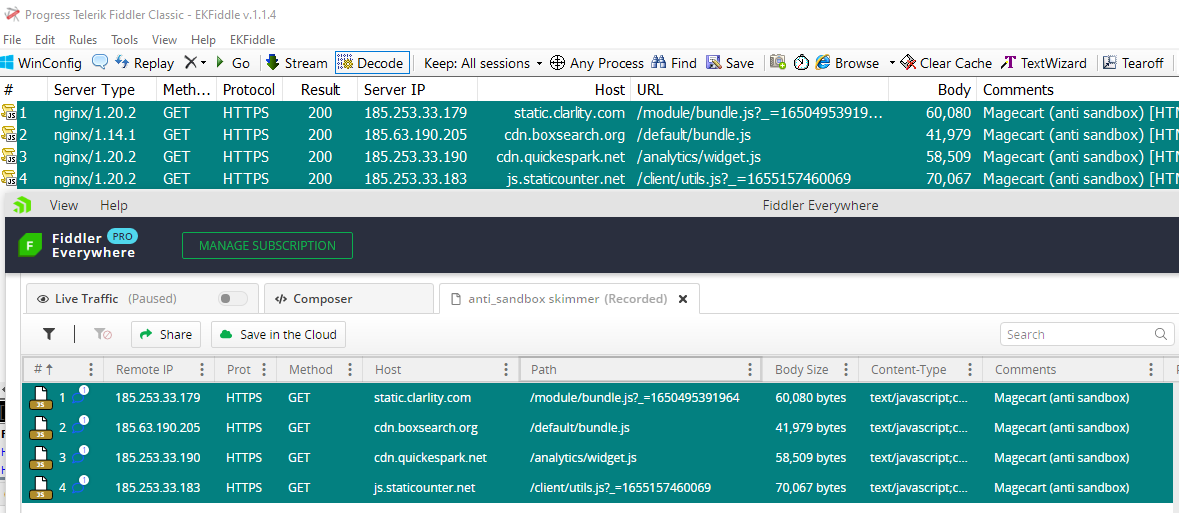1179x513 pixels.
Task: Open the File menu in Fiddler Classic
Action: point(12,40)
